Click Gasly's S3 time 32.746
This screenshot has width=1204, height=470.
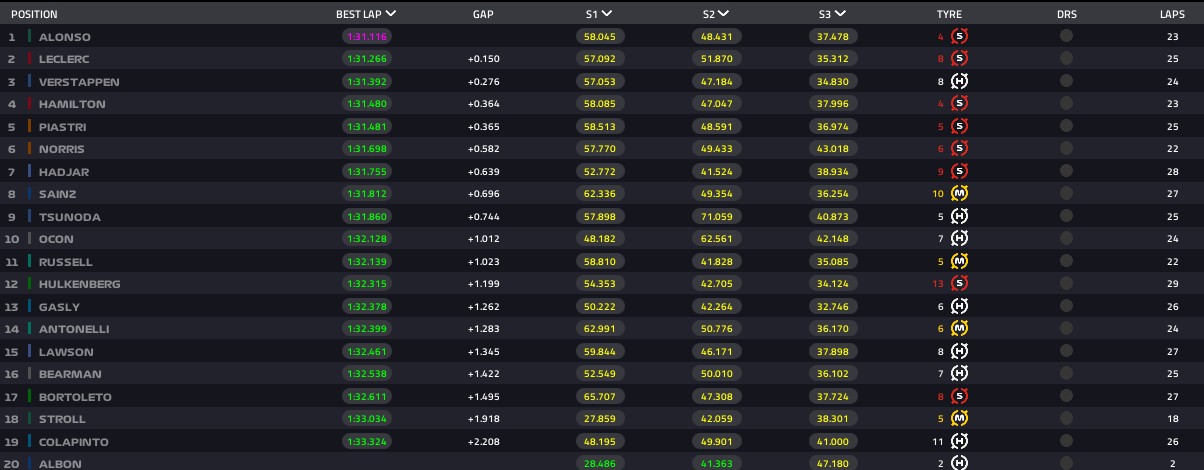tap(832, 307)
